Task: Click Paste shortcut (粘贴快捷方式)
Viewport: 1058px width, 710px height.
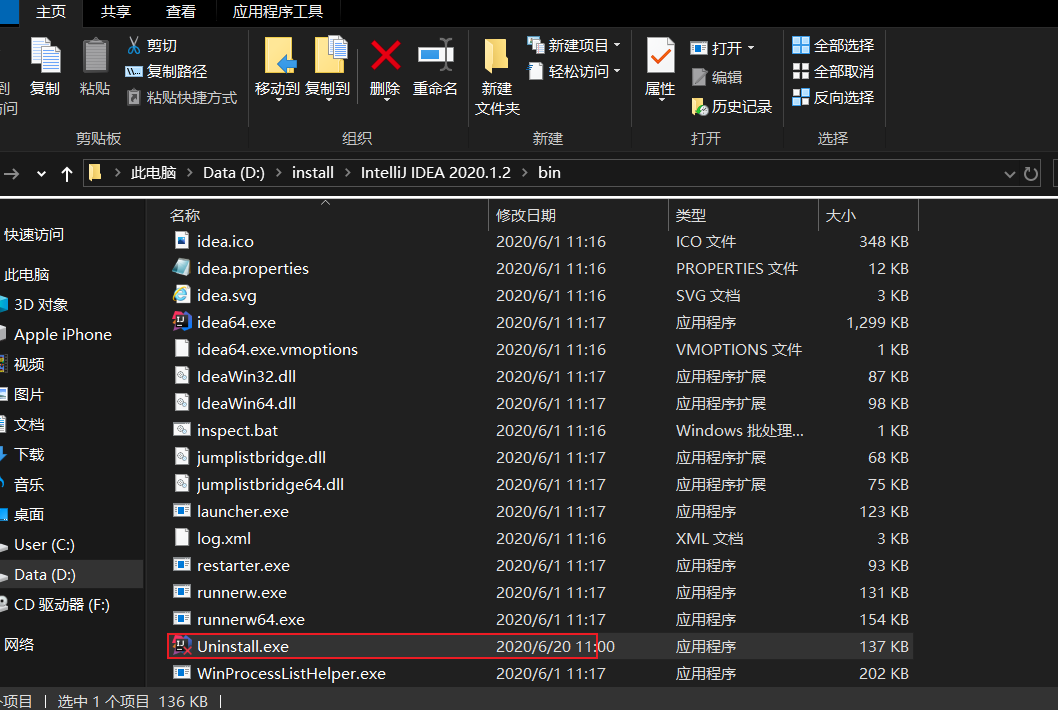Action: point(182,98)
